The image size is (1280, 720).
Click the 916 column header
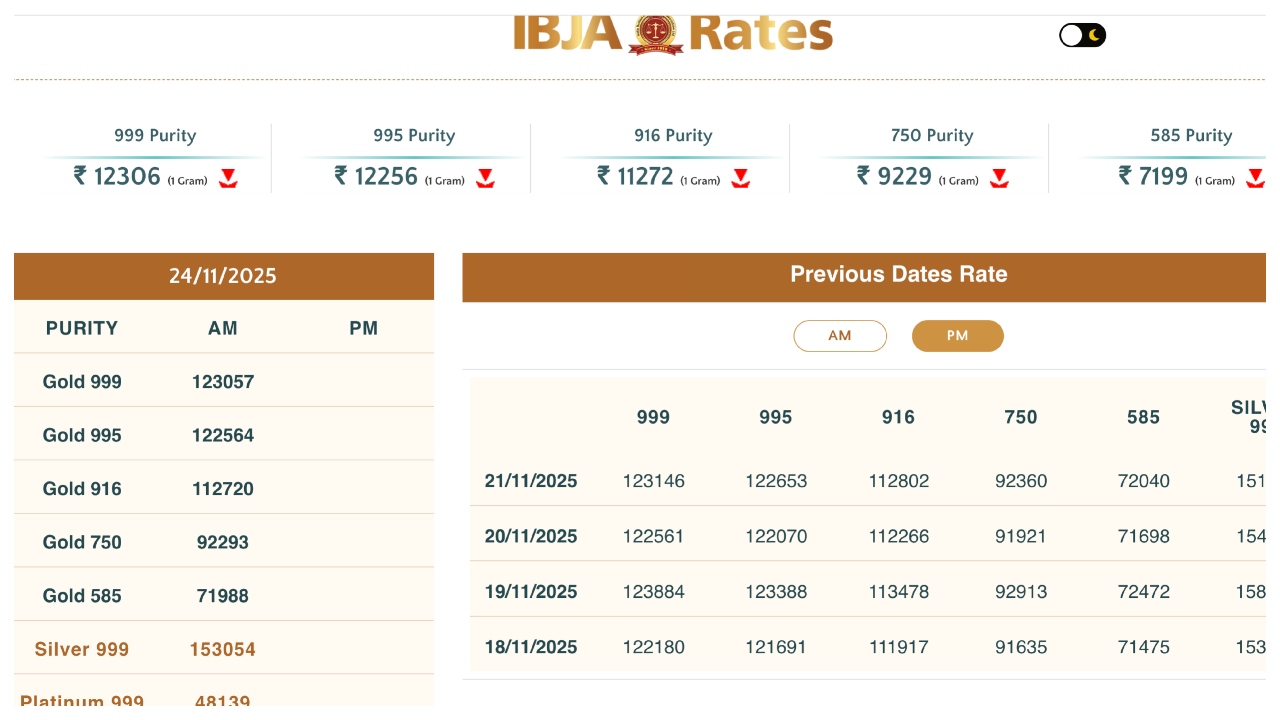pos(898,417)
